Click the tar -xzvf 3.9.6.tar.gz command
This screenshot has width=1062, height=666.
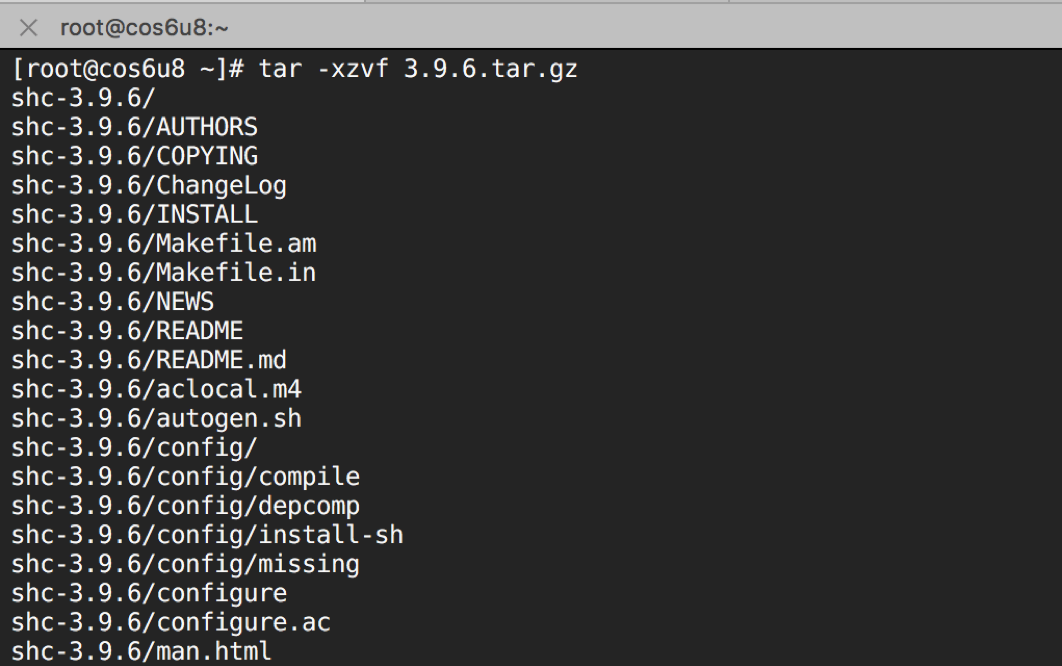(x=418, y=69)
